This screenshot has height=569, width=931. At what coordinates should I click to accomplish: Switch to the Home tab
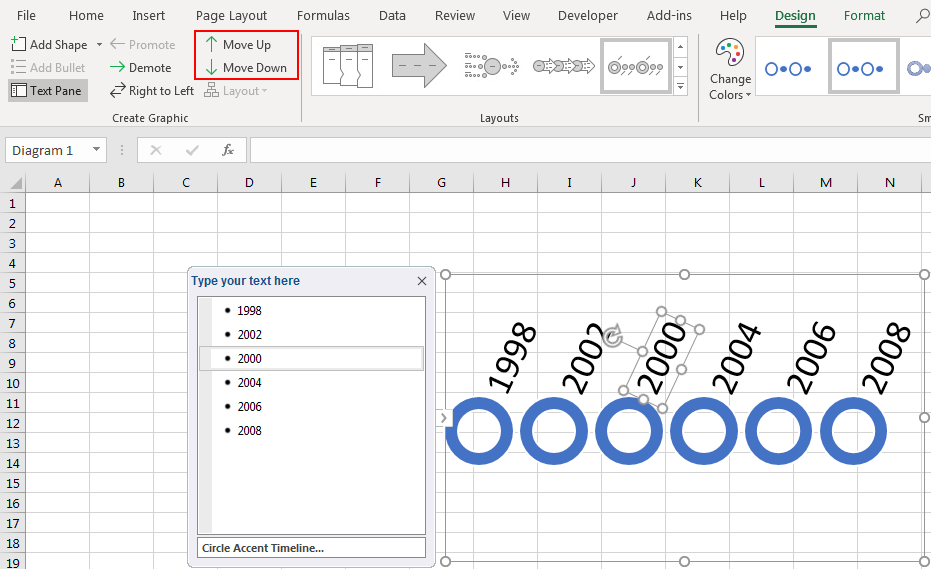pos(86,15)
